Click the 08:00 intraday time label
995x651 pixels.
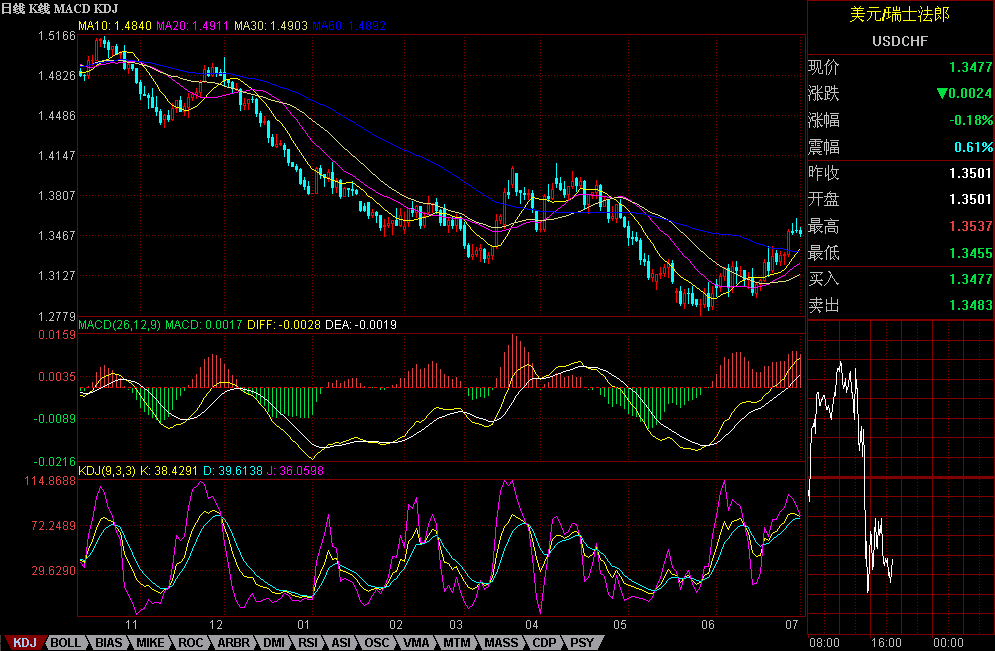824,643
